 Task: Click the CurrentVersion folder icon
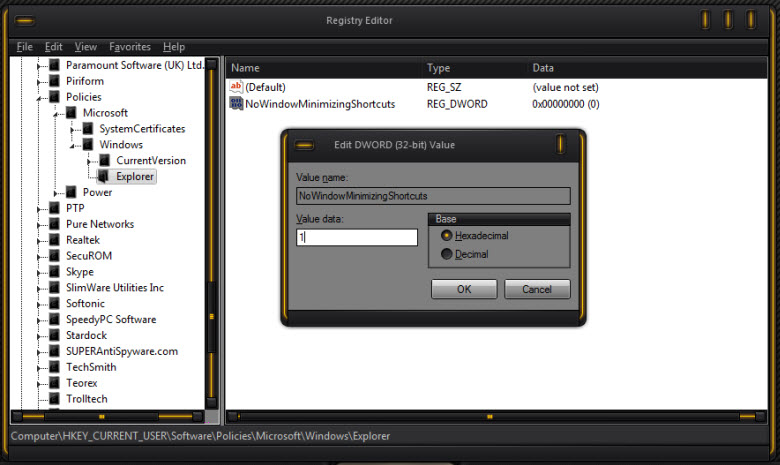pos(104,161)
